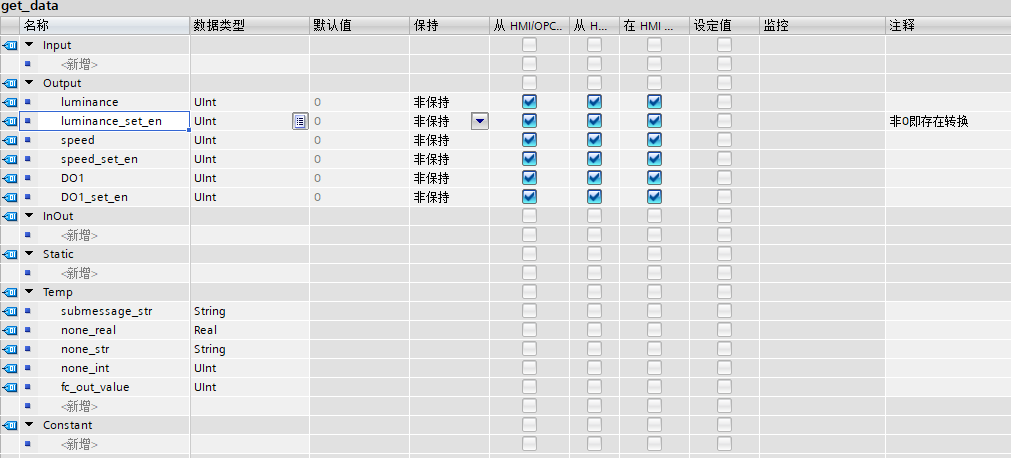Open retain dropdown for luminance_set_en
The width and height of the screenshot is (1011, 458).
tap(480, 121)
